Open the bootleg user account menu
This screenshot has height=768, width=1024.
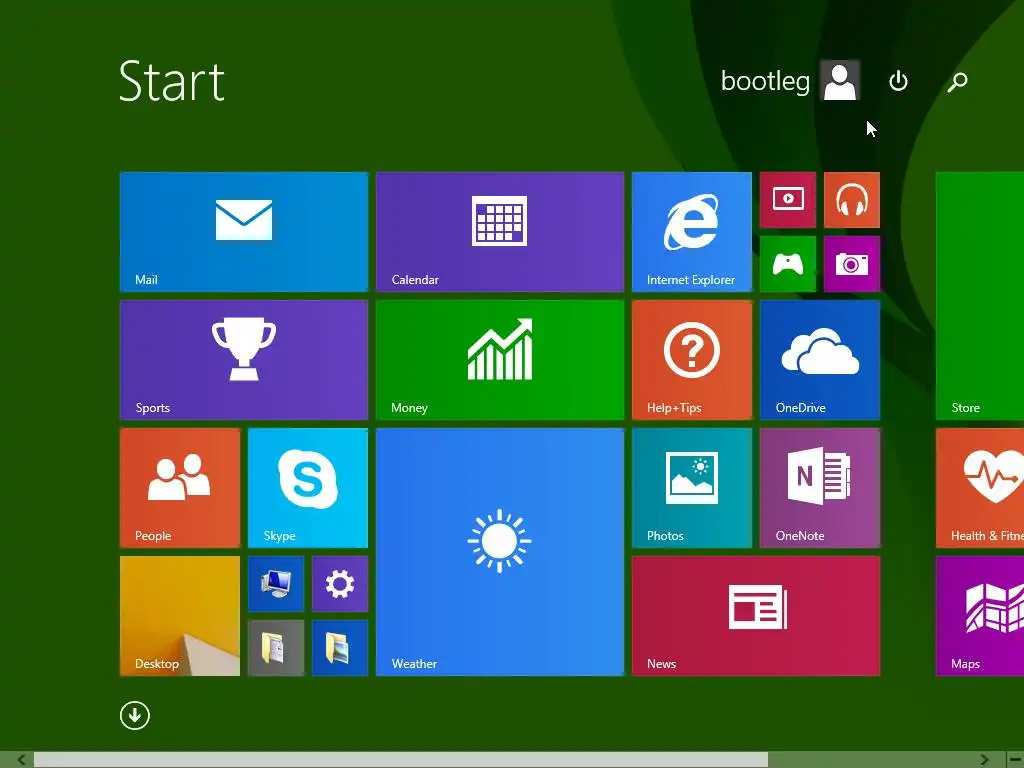click(790, 80)
